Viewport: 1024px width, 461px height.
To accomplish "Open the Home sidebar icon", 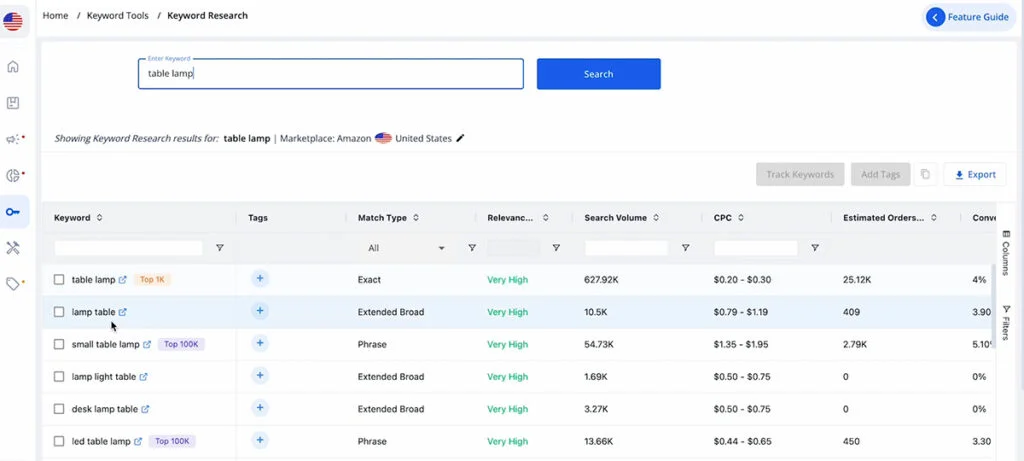I will point(13,67).
